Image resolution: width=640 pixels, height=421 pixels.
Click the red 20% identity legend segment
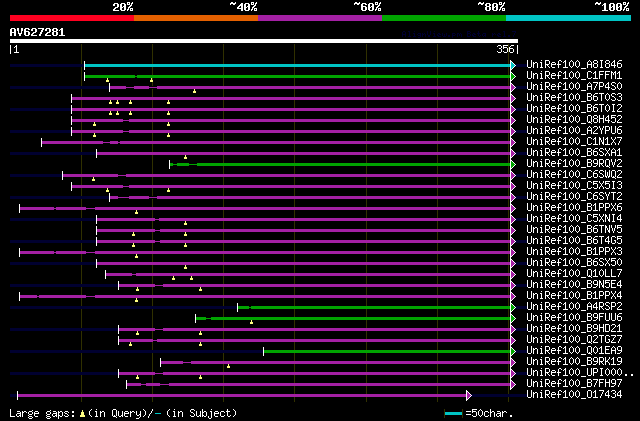(x=72, y=18)
